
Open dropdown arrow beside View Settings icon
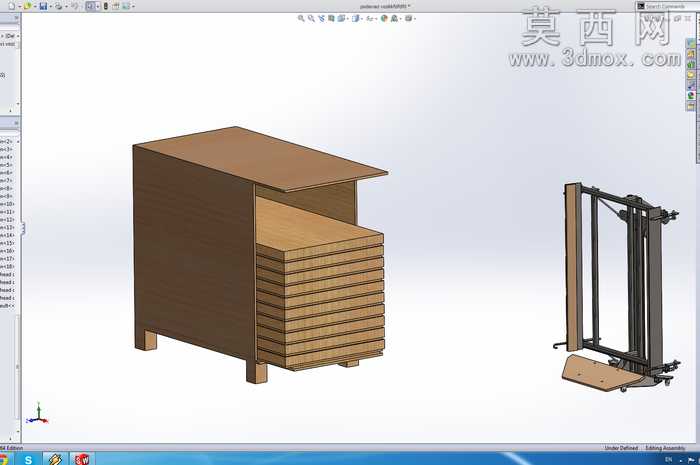point(415,19)
